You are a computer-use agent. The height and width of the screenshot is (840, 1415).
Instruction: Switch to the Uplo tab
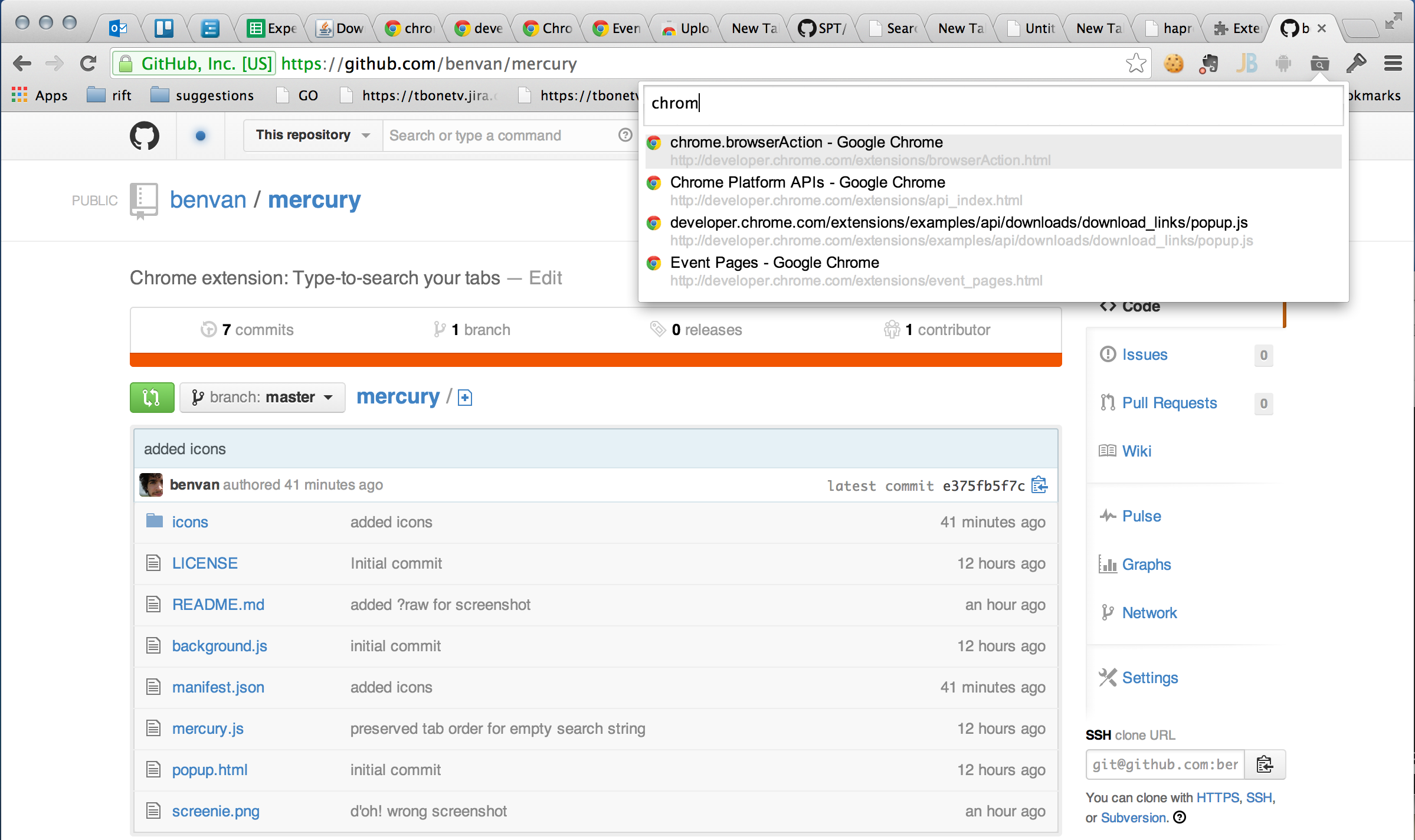(x=685, y=28)
